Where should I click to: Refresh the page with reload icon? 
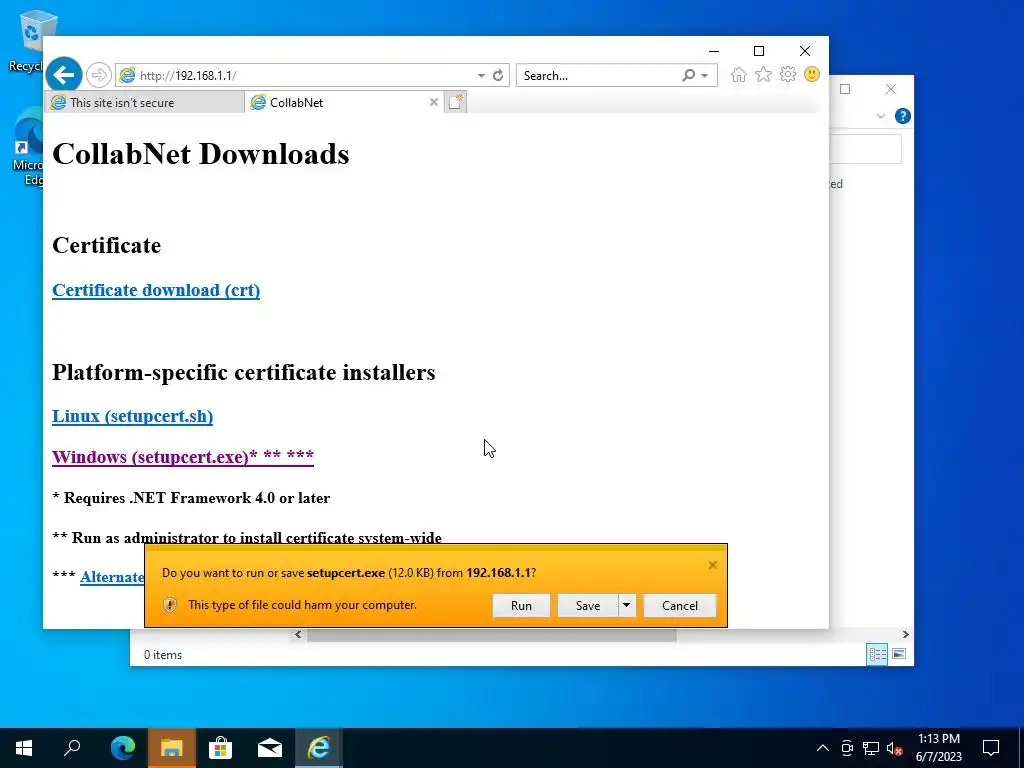pyautogui.click(x=498, y=75)
